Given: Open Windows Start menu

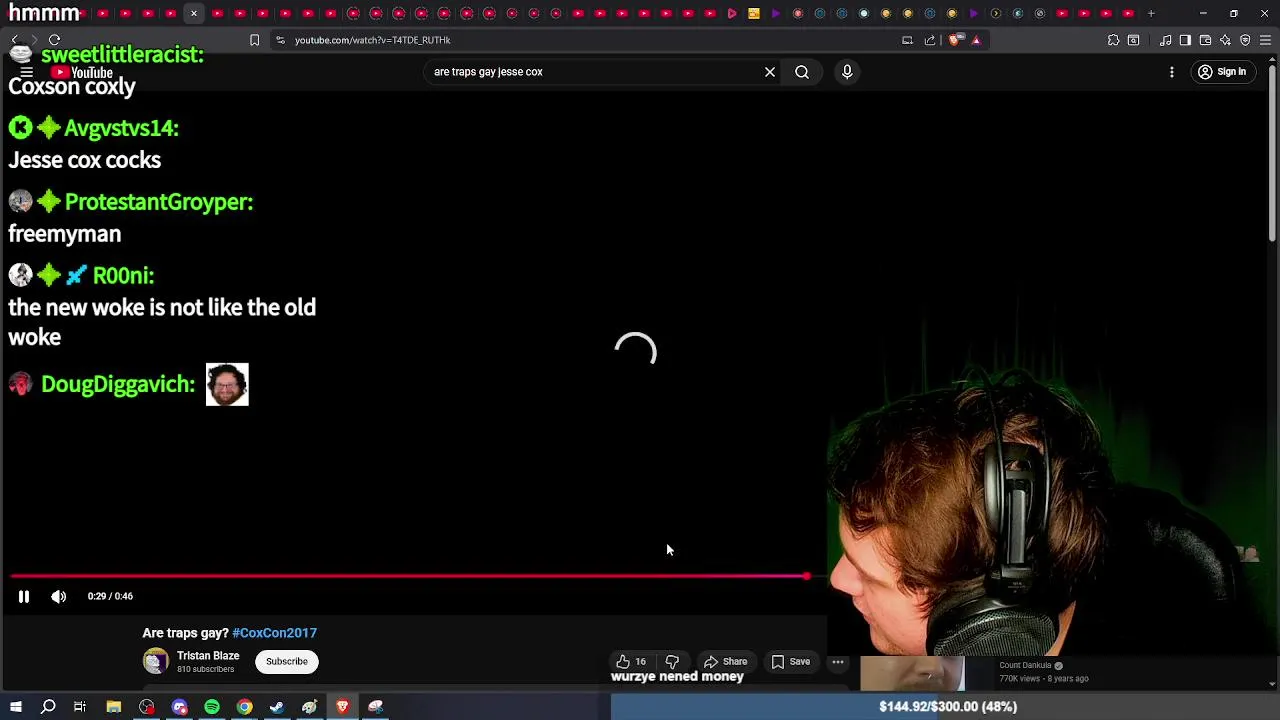Looking at the screenshot, I should pos(15,707).
